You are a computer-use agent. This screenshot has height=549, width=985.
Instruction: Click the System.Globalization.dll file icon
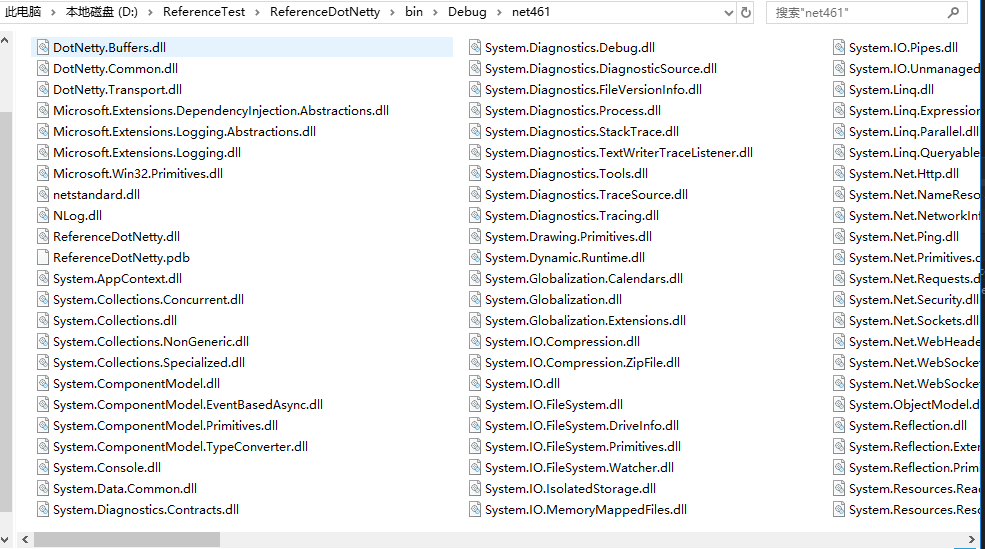475,300
